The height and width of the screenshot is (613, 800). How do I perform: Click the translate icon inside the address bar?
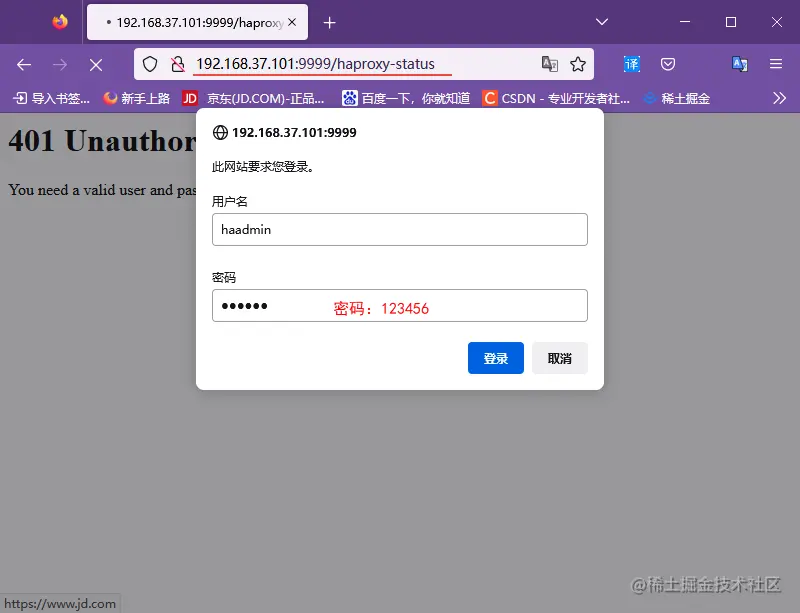click(x=550, y=63)
